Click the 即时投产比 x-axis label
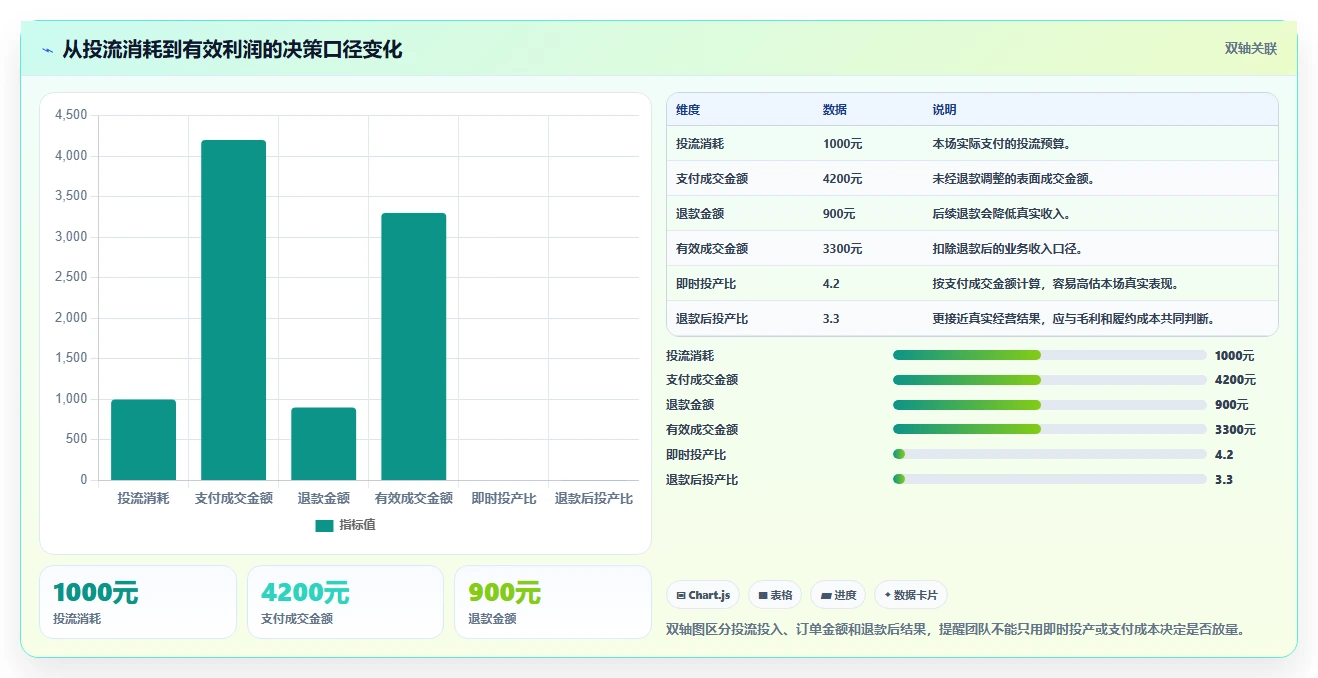 [x=504, y=498]
